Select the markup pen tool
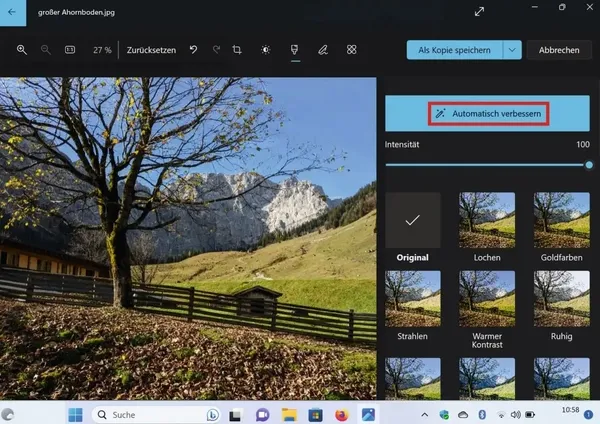 (x=322, y=50)
